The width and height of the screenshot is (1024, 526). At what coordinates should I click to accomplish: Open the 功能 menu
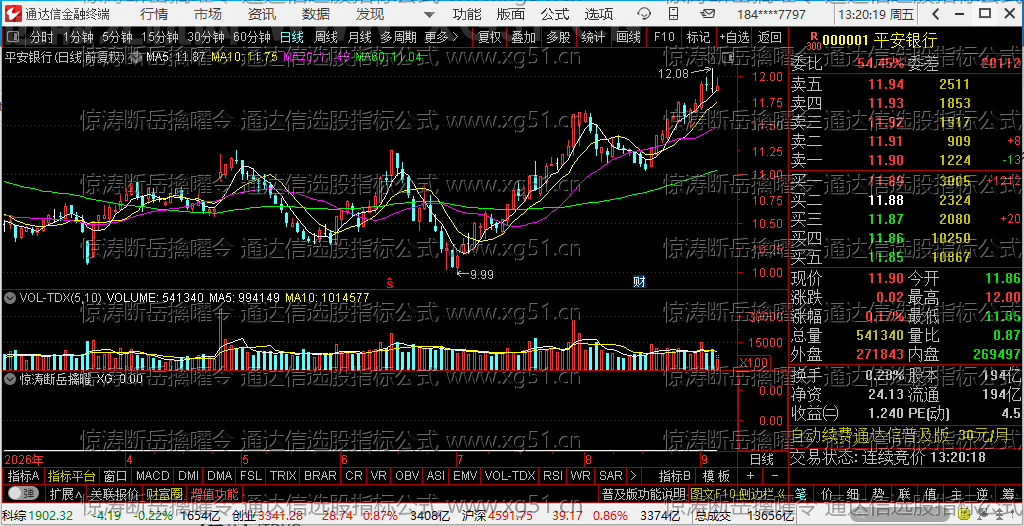467,14
